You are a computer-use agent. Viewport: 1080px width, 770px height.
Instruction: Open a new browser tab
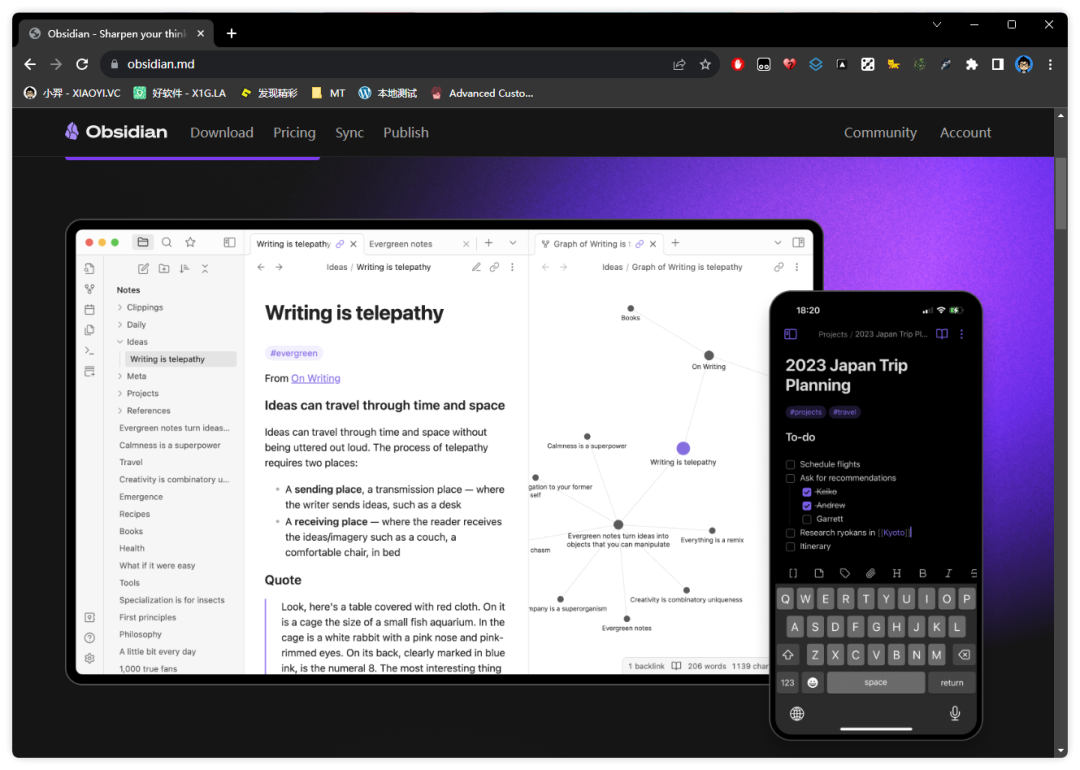(x=231, y=33)
